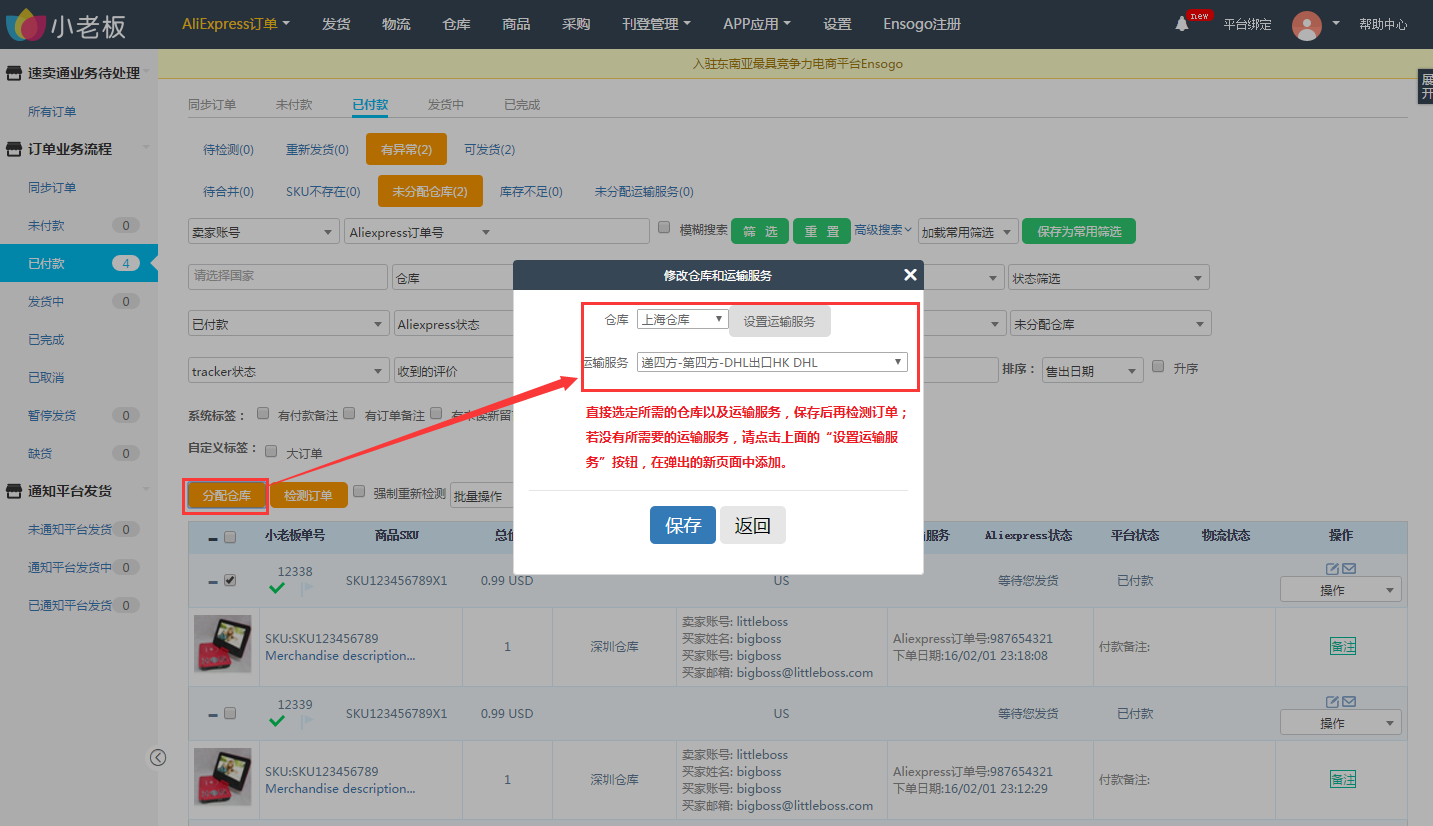Click the green 重置 button
The image size is (1433, 826).
pyautogui.click(x=822, y=231)
